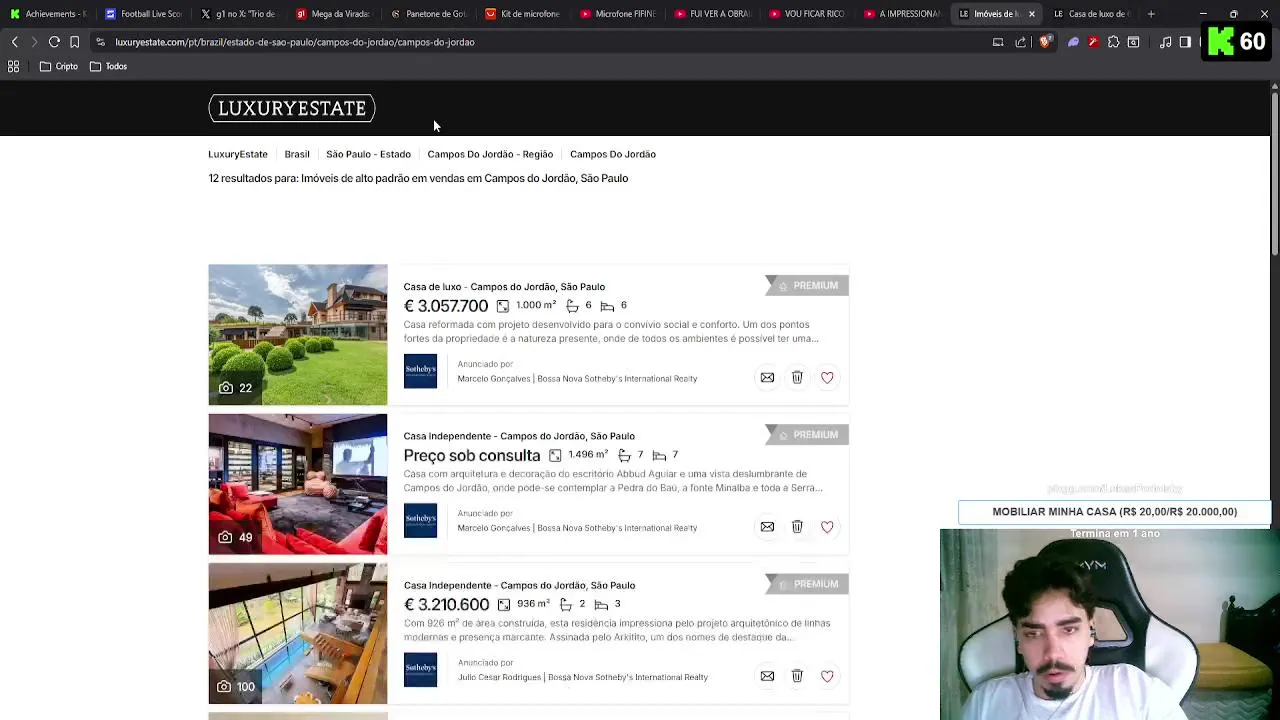Viewport: 1280px width, 720px height.
Task: Open the Brave Shields lion icon
Action: [x=1045, y=42]
